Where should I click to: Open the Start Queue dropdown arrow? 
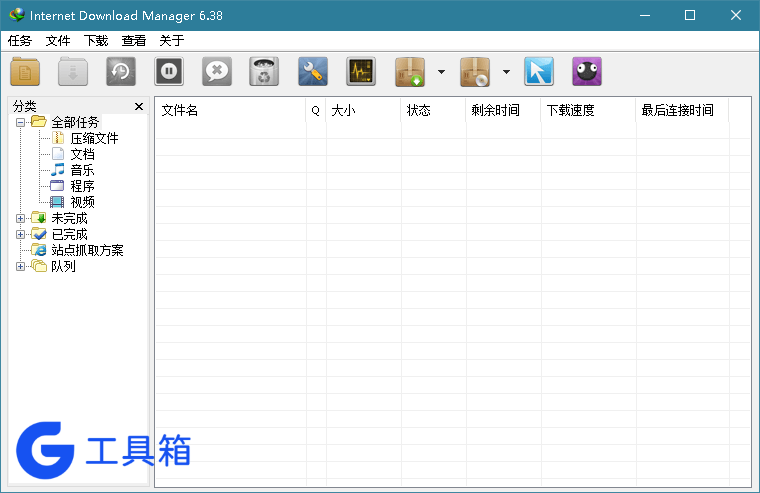pos(441,72)
